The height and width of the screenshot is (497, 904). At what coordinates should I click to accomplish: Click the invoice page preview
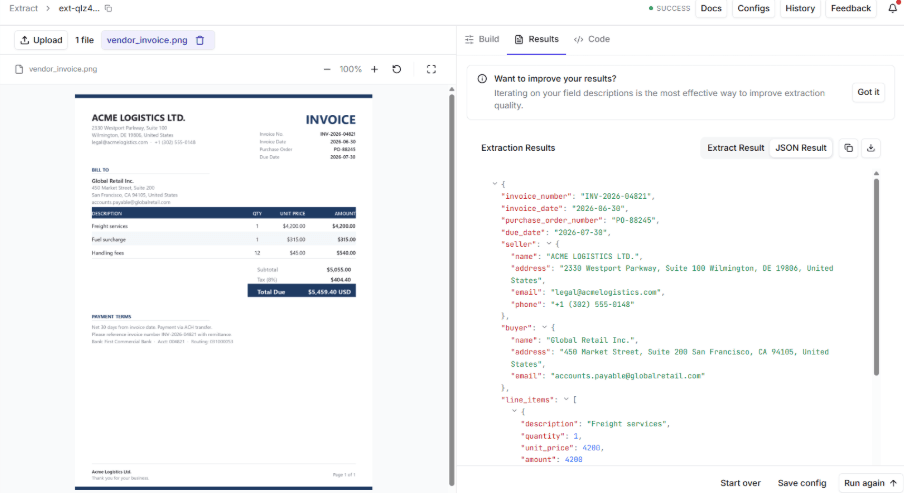point(224,292)
